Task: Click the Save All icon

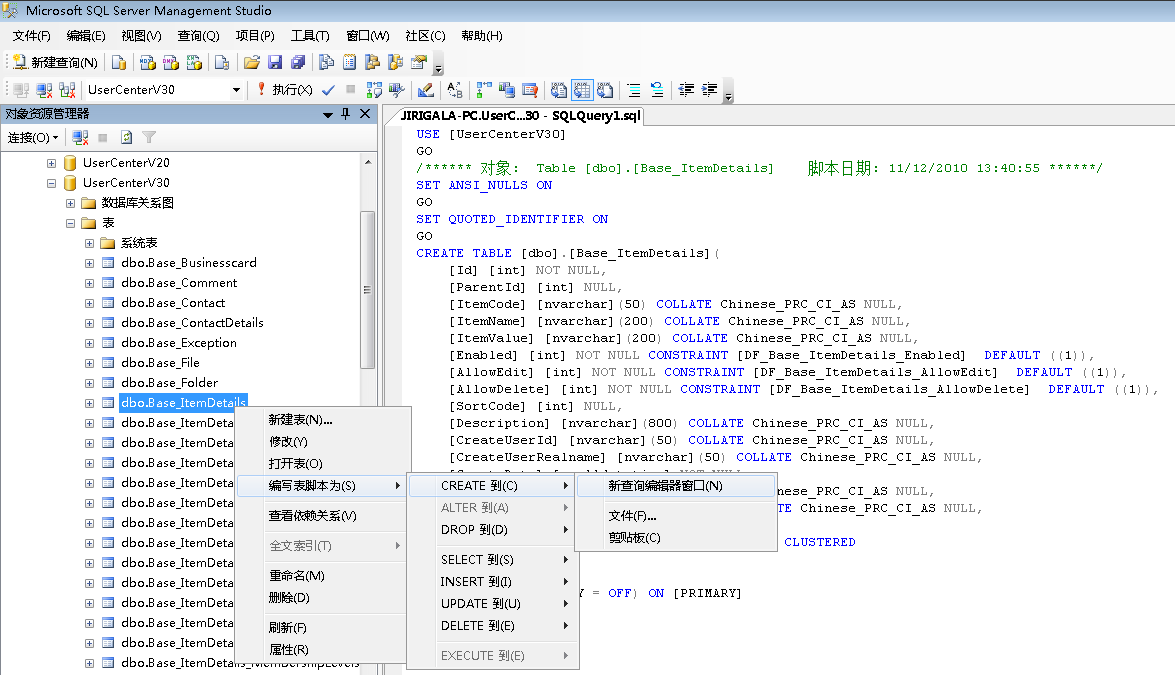Action: coord(298,62)
